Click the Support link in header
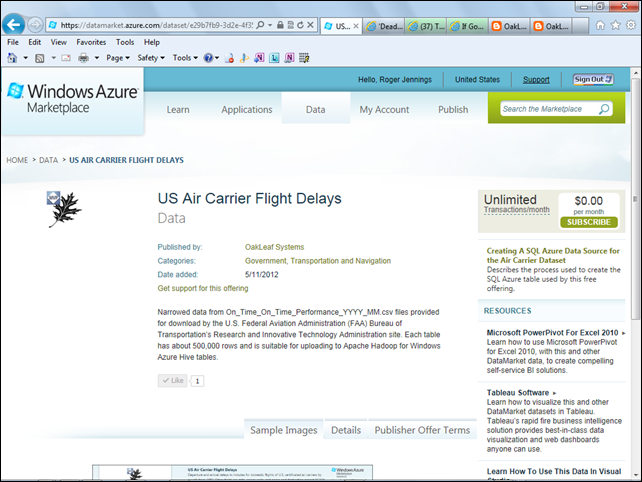 (536, 79)
